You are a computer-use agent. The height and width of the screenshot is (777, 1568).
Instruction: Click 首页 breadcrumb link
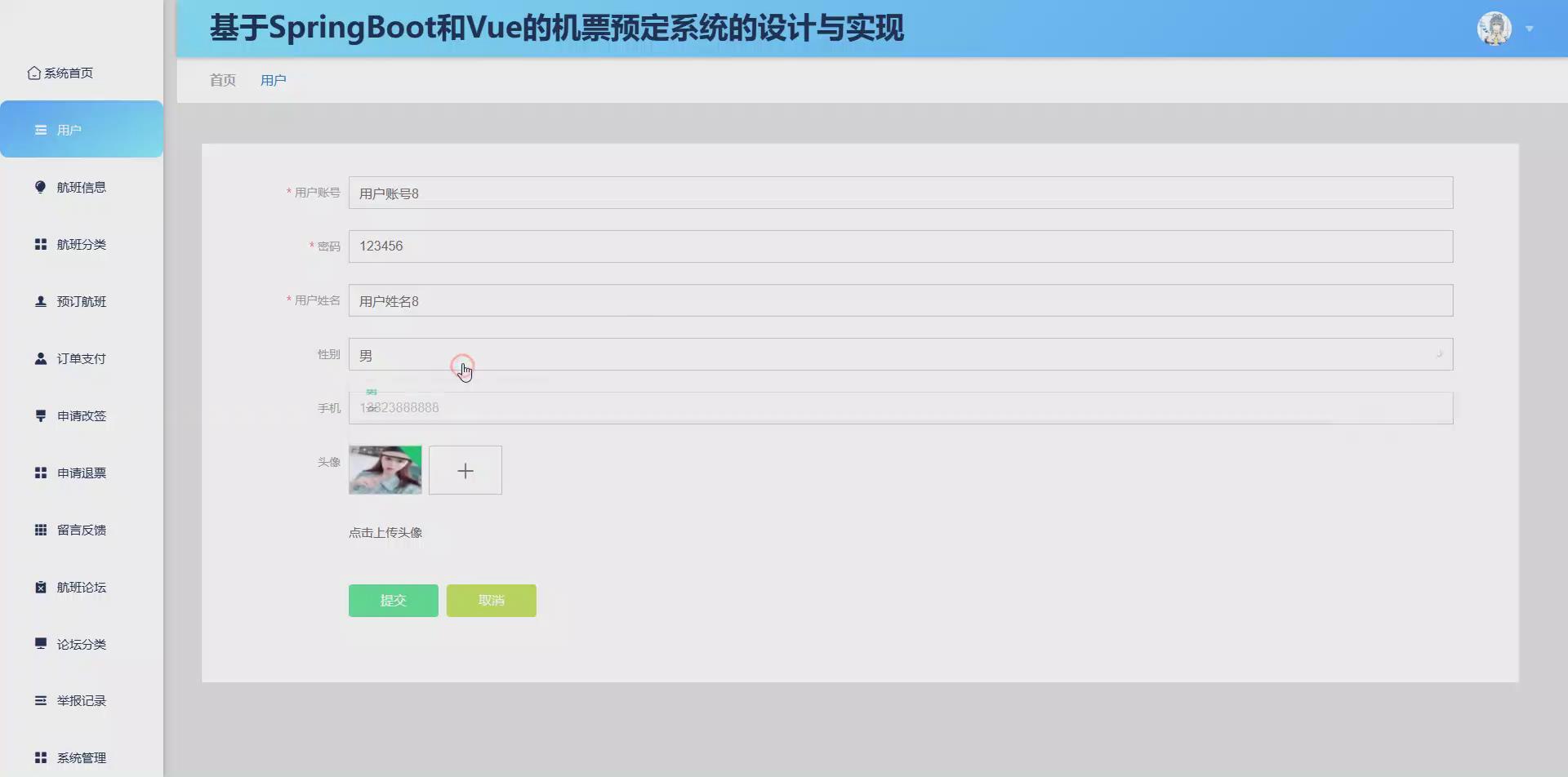click(222, 80)
